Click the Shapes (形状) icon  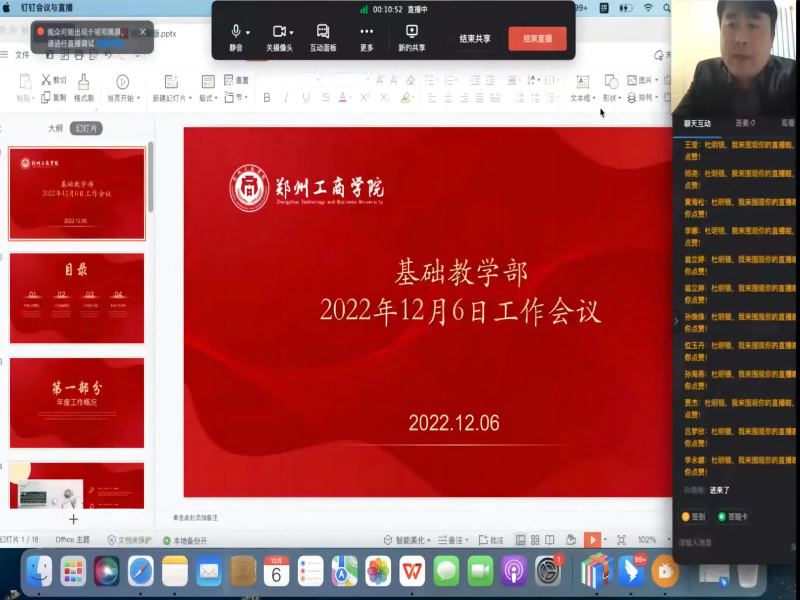tap(611, 81)
